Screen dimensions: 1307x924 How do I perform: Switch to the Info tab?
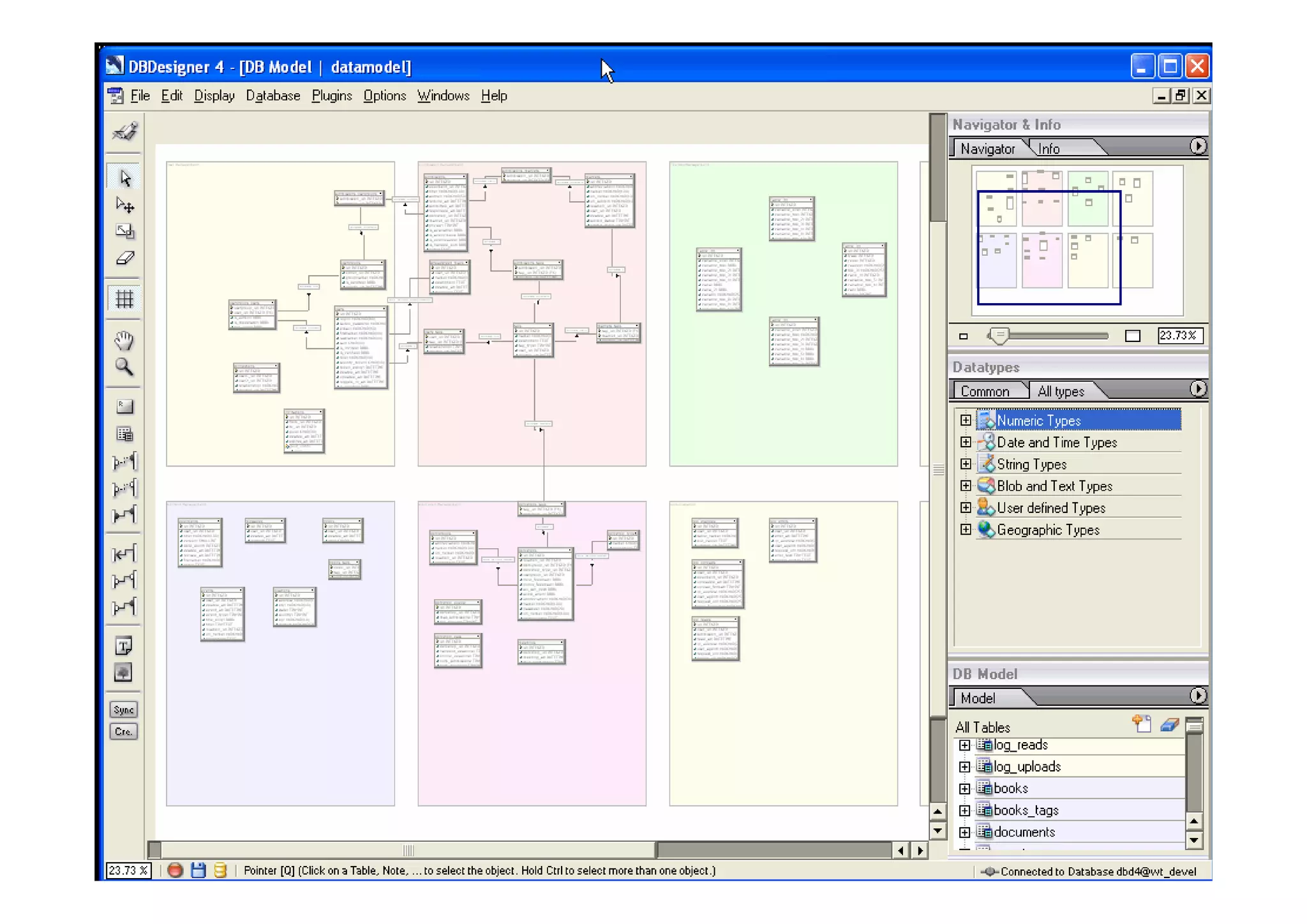pyautogui.click(x=1049, y=149)
